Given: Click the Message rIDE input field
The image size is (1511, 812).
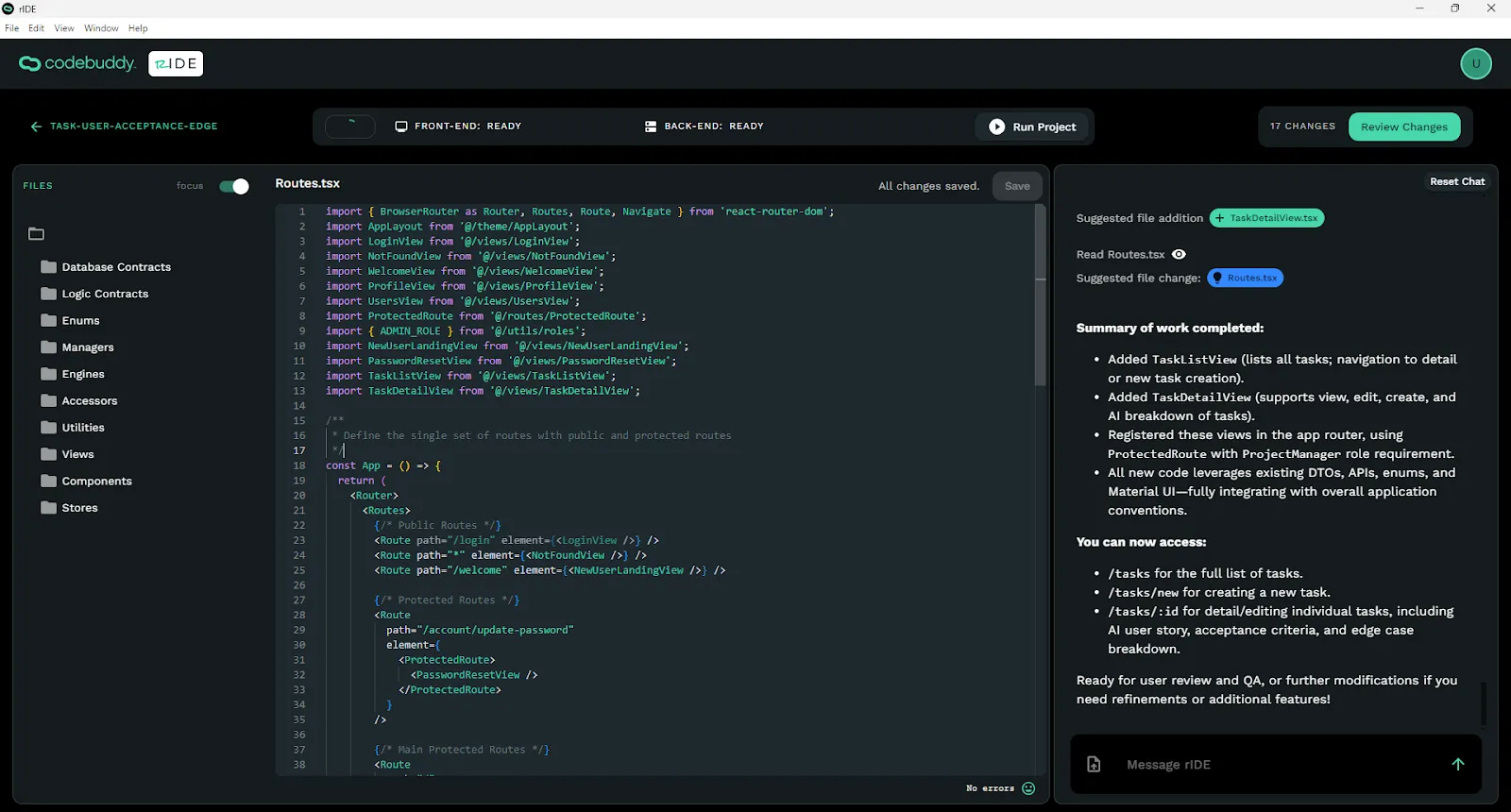Looking at the screenshot, I should tap(1276, 765).
